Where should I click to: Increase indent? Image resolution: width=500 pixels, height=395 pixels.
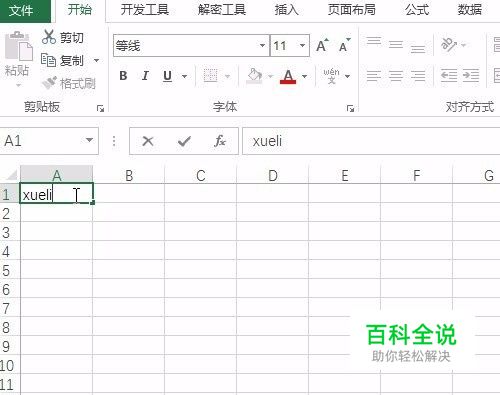471,76
